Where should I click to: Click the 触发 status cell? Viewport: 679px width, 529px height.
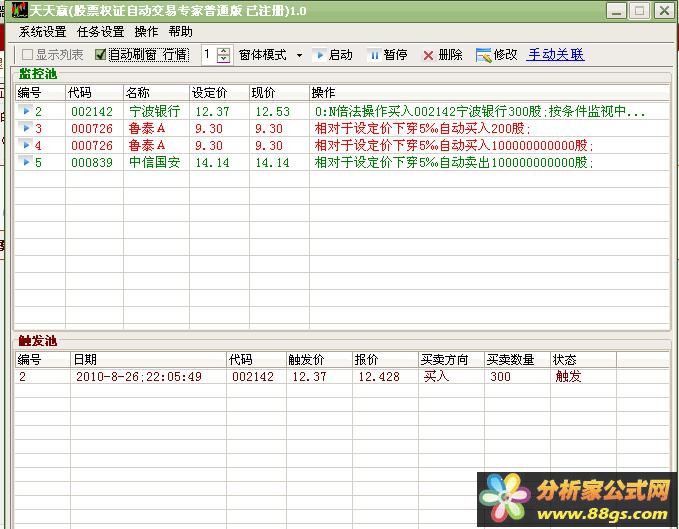point(568,376)
